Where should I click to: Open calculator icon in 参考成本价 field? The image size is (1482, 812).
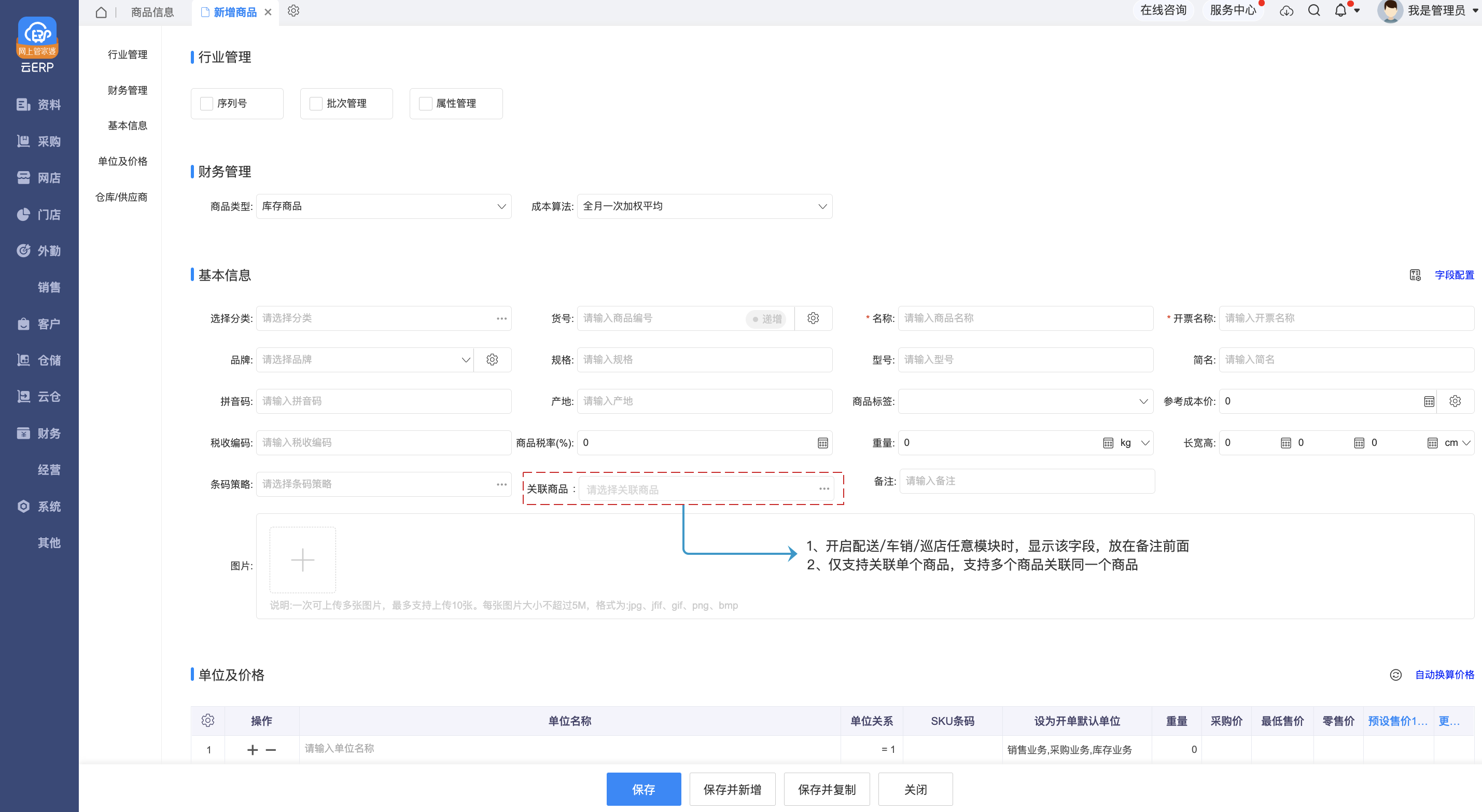pyautogui.click(x=1429, y=401)
